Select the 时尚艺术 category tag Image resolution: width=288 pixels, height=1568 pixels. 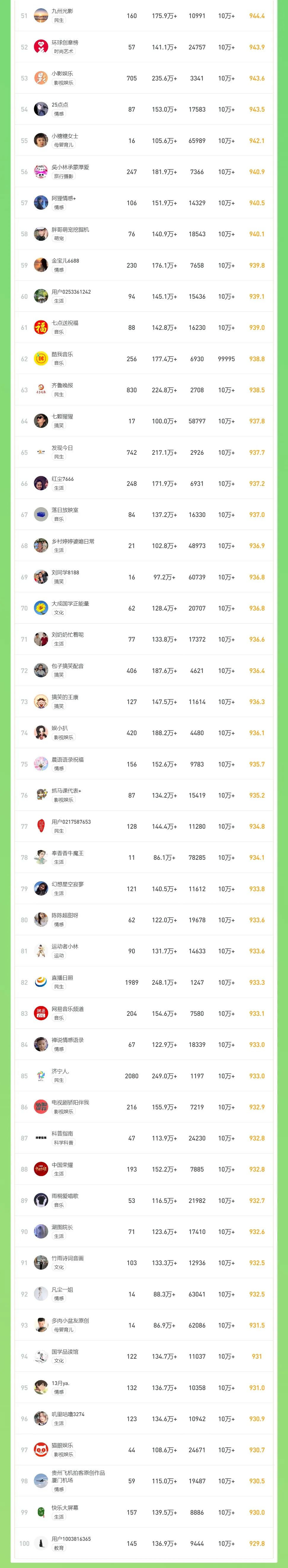pos(63,52)
